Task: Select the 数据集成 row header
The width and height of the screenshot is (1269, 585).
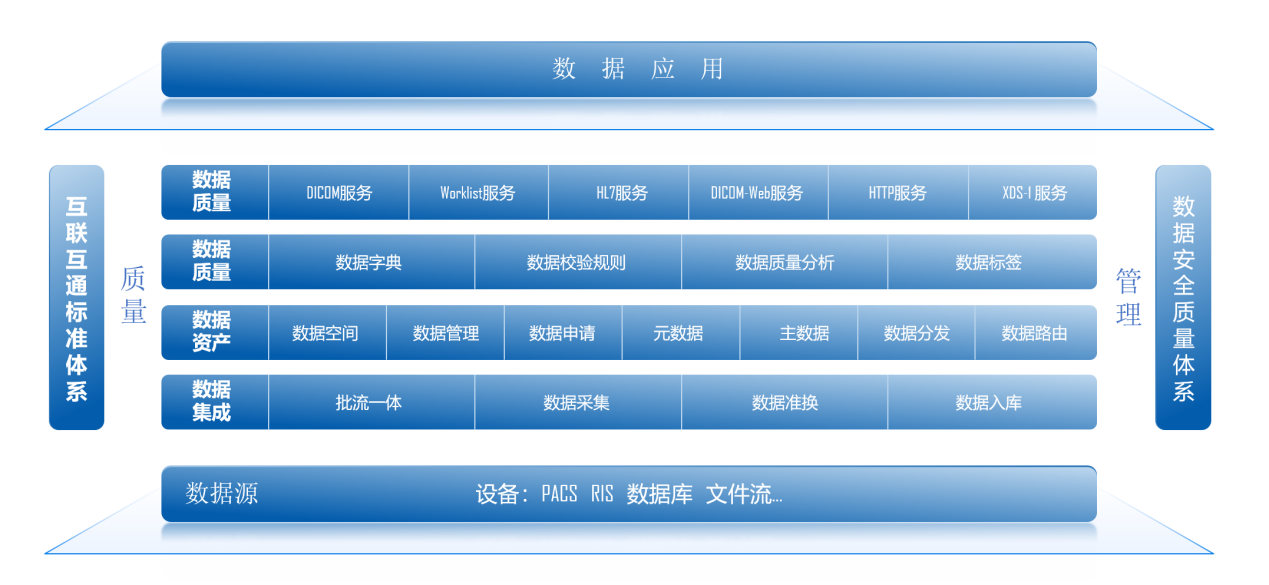Action: tap(213, 402)
